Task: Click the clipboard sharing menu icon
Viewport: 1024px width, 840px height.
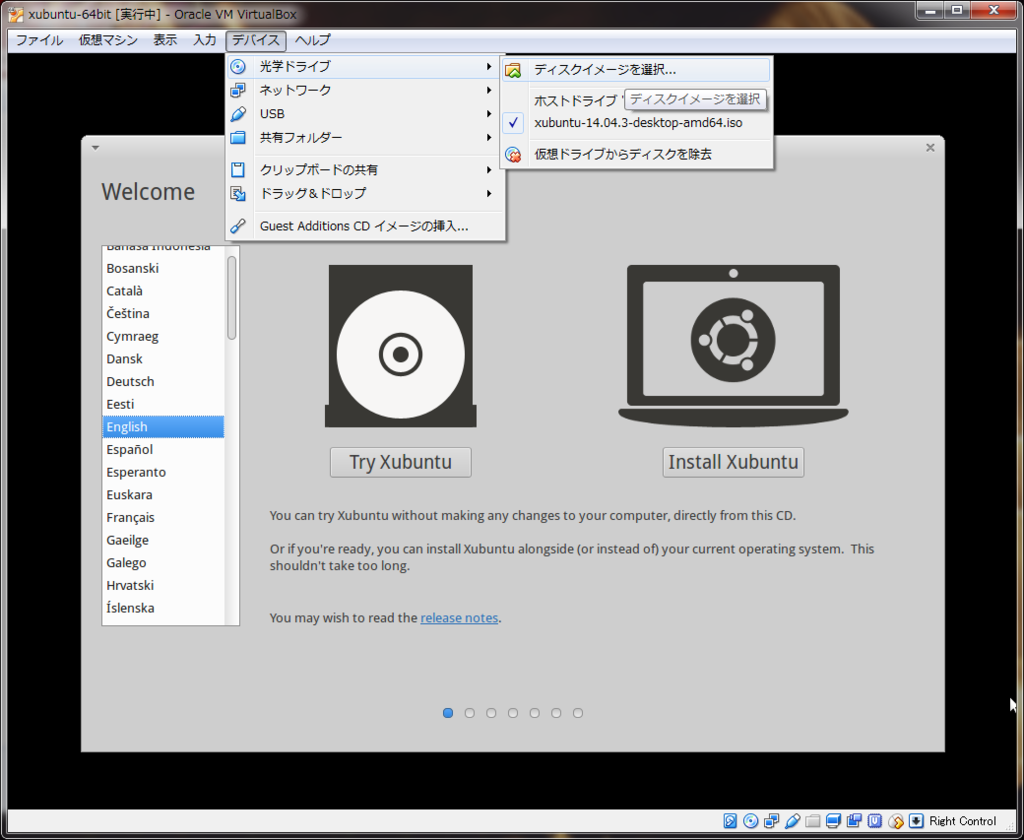Action: pos(238,170)
